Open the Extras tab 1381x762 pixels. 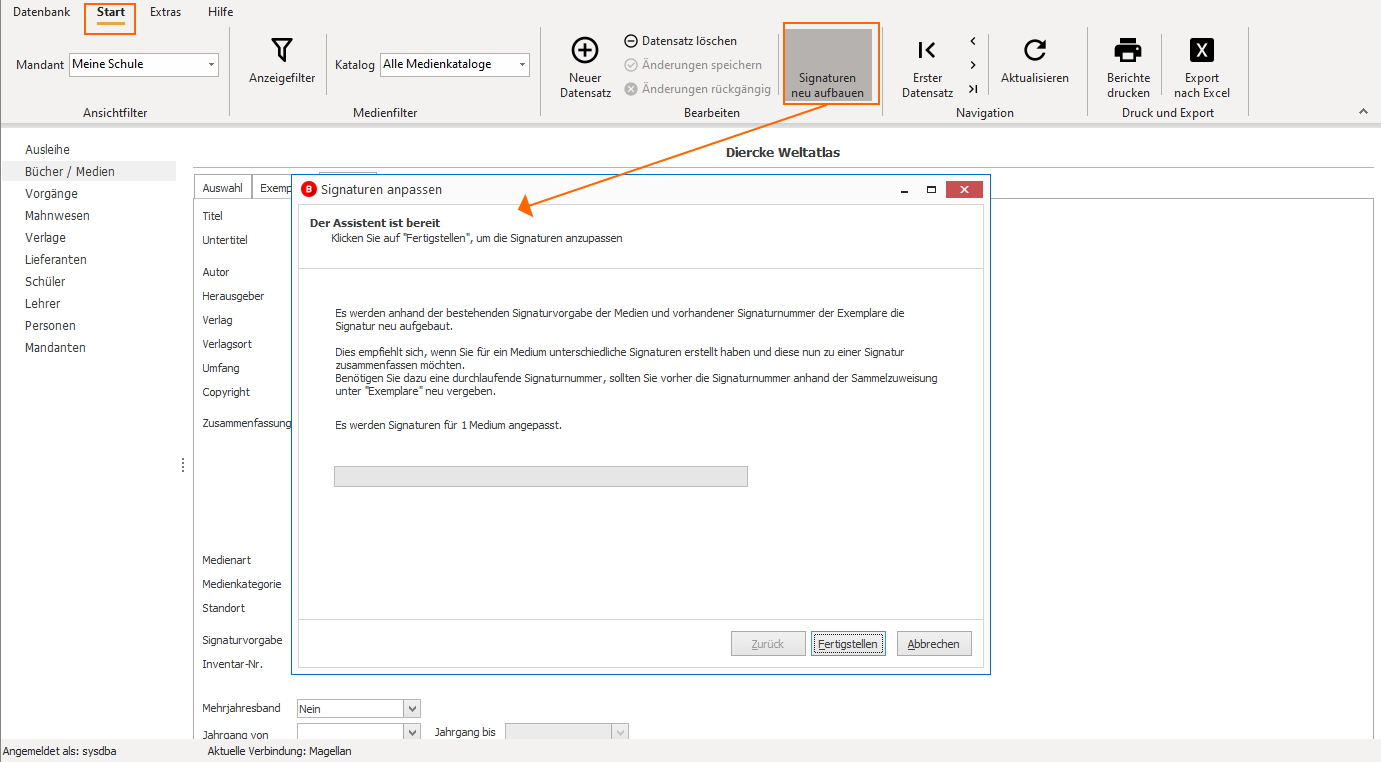point(166,12)
